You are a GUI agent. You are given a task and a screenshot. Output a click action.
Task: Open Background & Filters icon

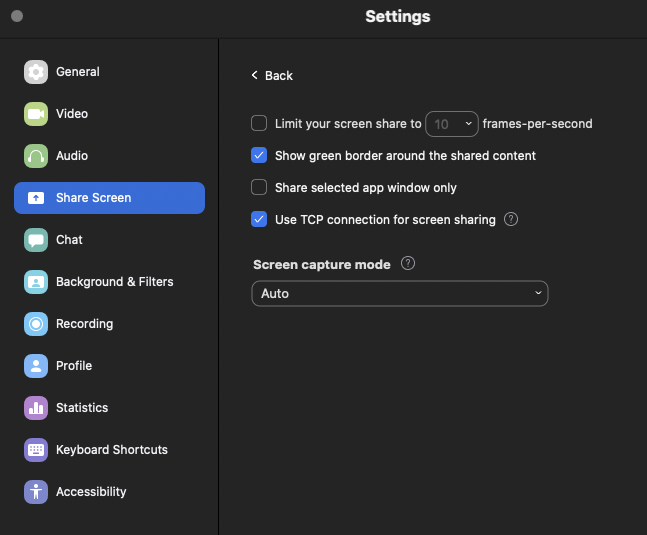pos(36,282)
